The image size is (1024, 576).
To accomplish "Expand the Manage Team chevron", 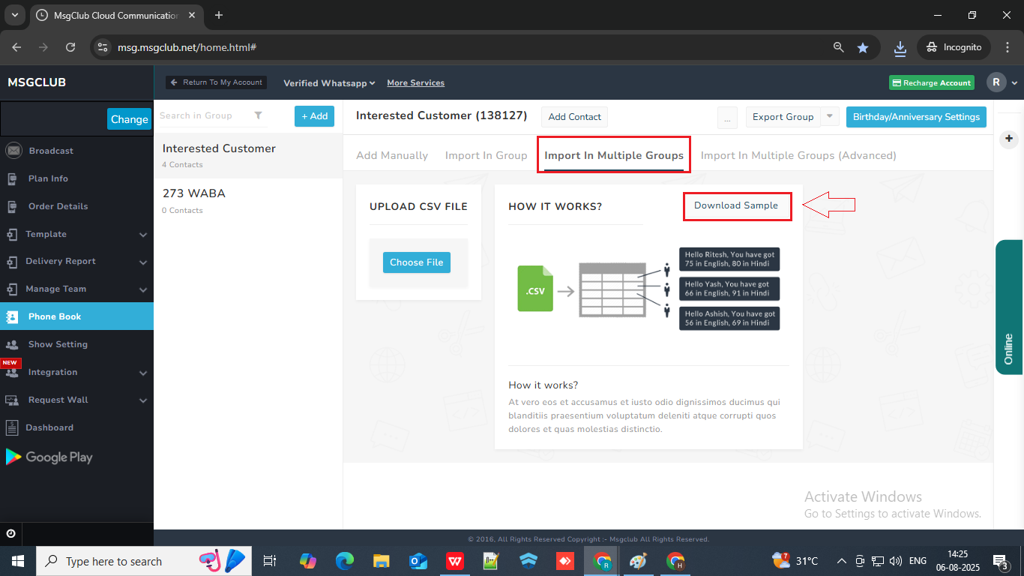I will click(143, 289).
